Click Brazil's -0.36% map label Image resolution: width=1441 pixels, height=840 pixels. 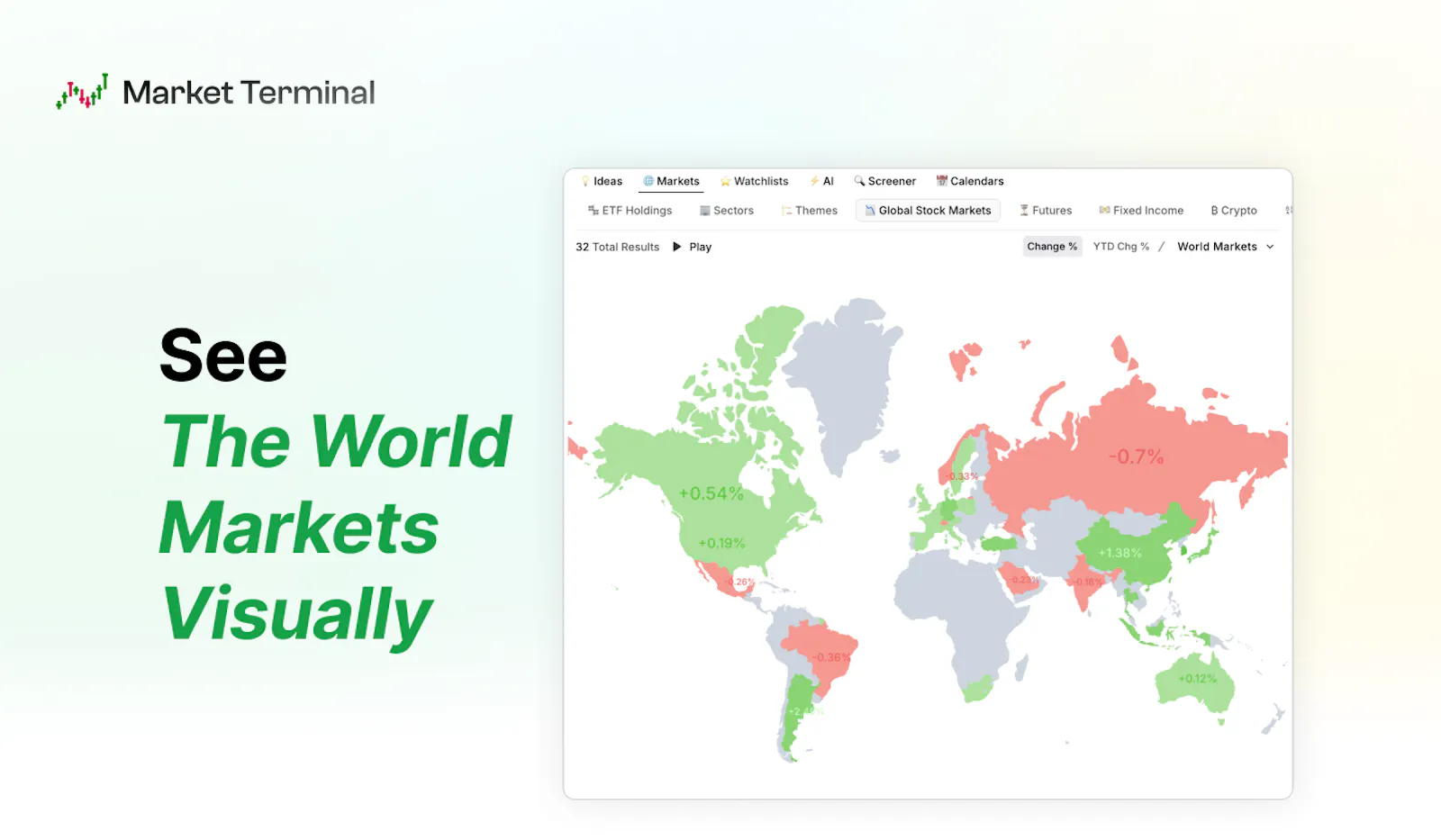(831, 657)
